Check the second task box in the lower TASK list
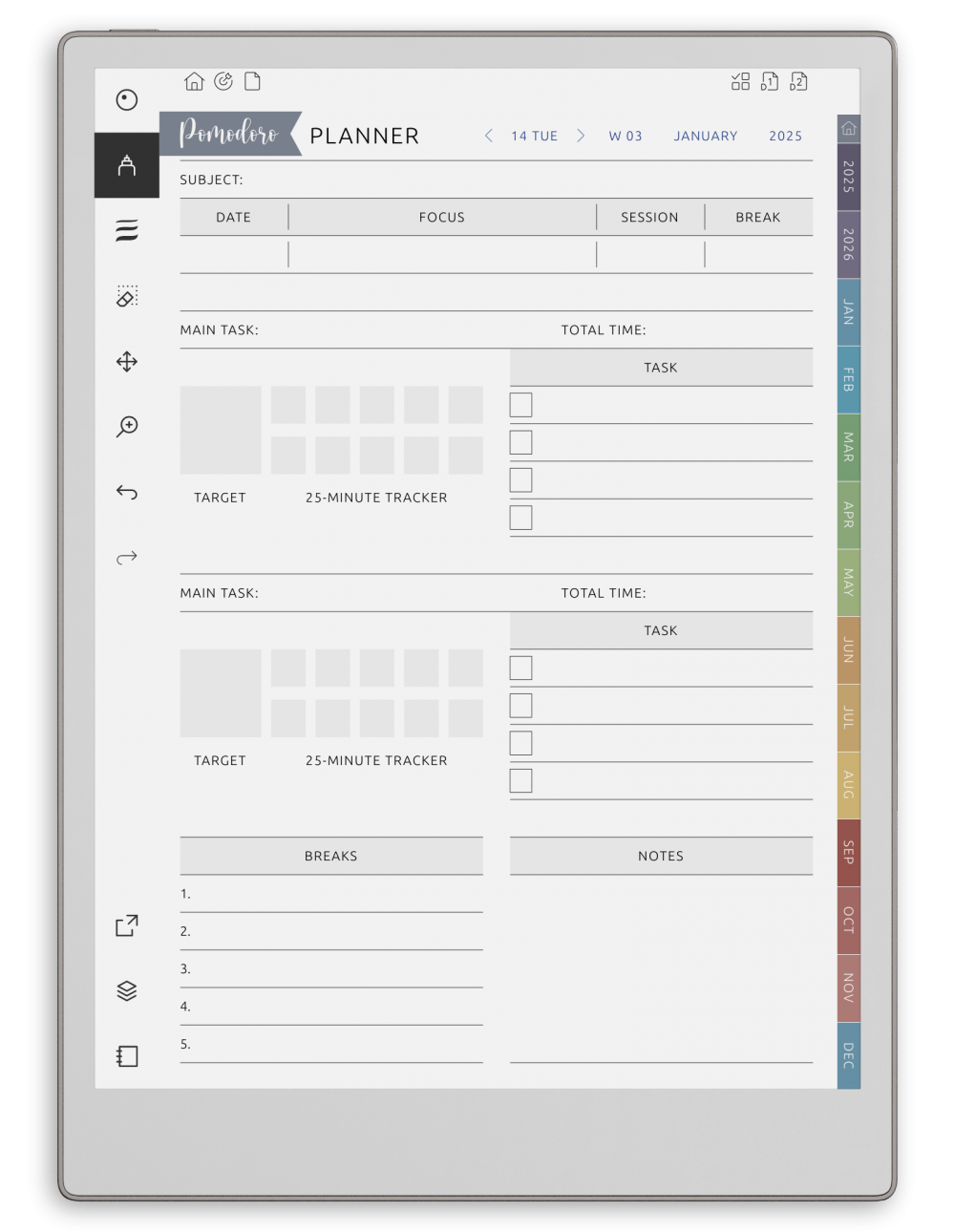 520,706
